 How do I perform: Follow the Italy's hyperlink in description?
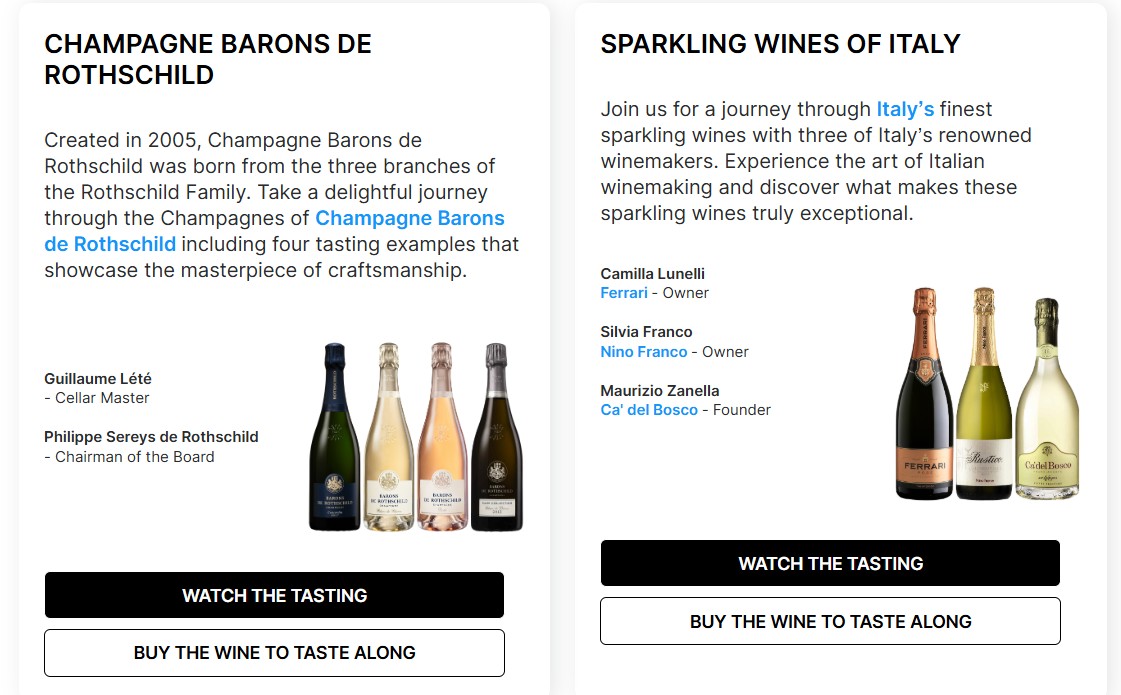click(x=905, y=109)
